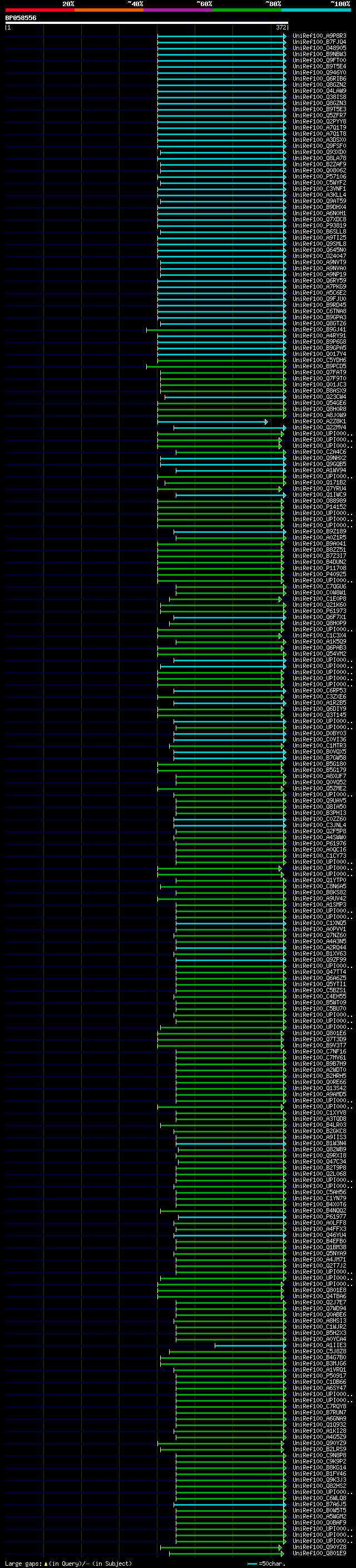Click the UniRef100_C3VNF1 entry

click(319, 189)
